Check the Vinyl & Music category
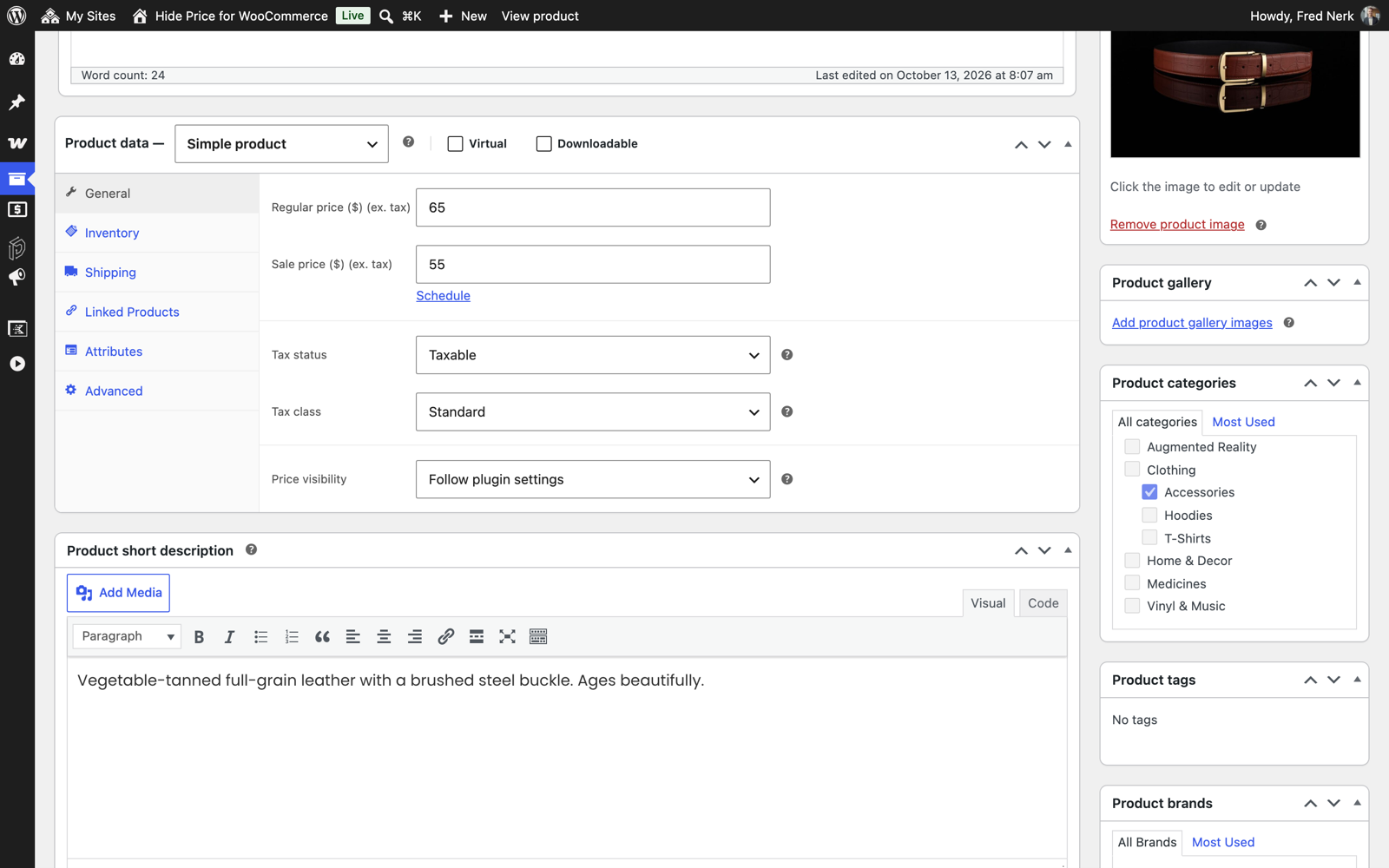The image size is (1389, 868). 1132,606
